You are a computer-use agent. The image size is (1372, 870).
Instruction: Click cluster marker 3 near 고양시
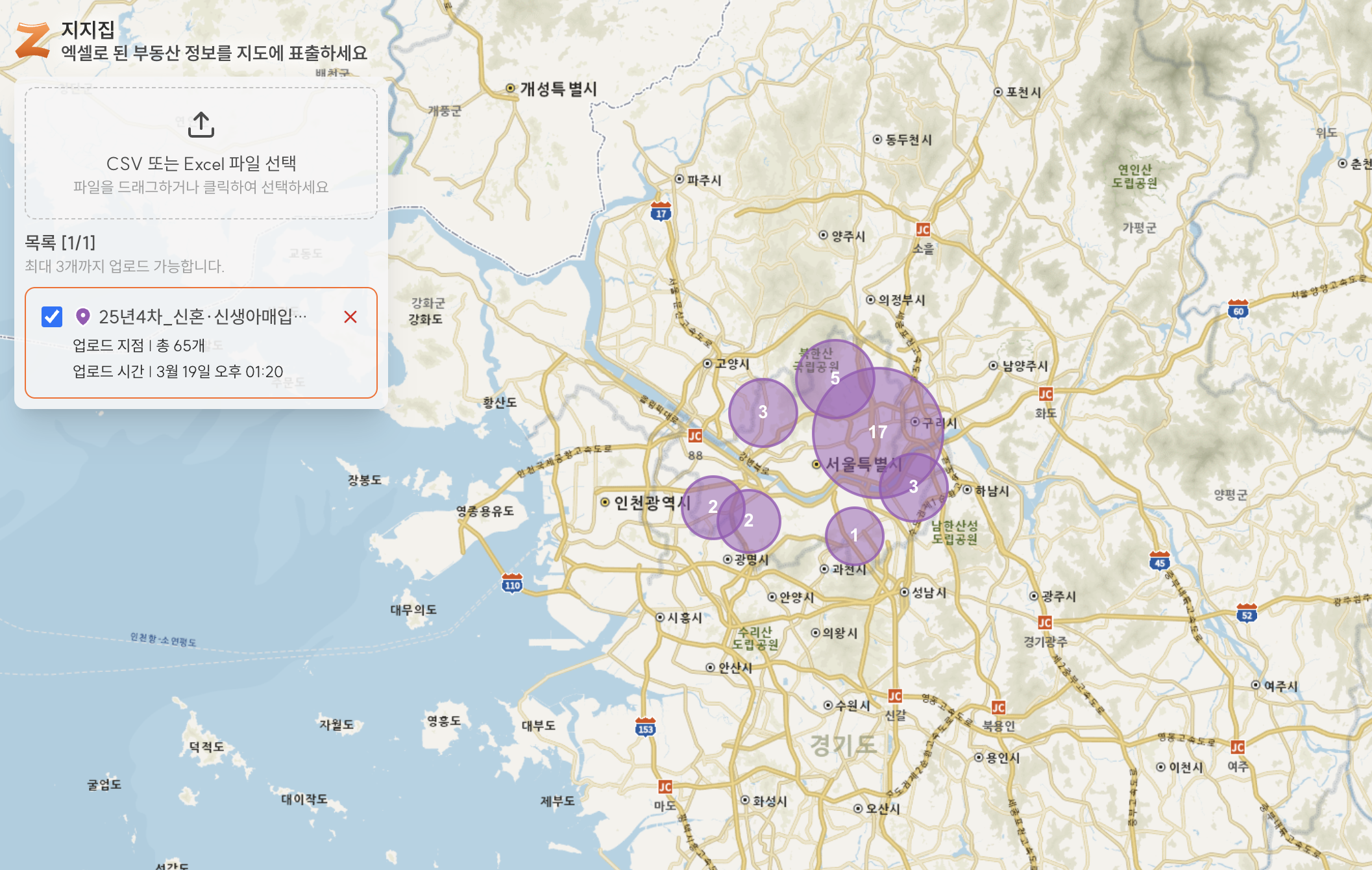click(x=763, y=412)
